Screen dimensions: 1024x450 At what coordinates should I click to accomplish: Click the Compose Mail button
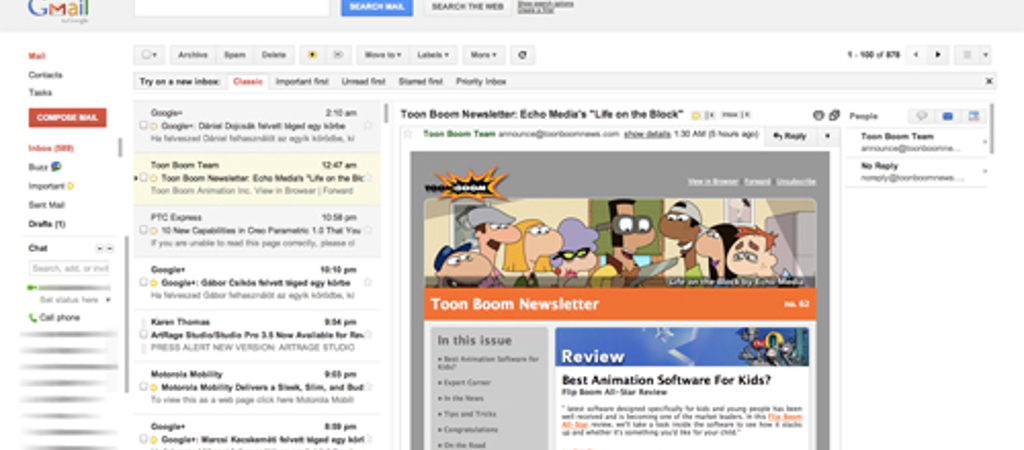click(67, 118)
